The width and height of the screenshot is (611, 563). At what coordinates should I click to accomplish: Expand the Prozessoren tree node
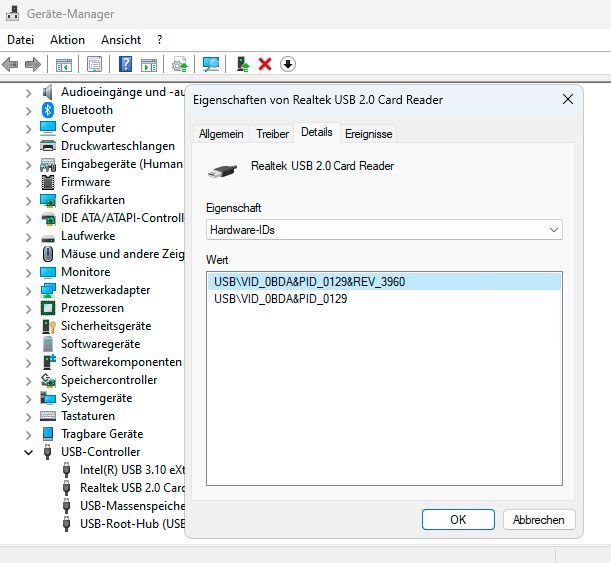[x=28, y=309]
